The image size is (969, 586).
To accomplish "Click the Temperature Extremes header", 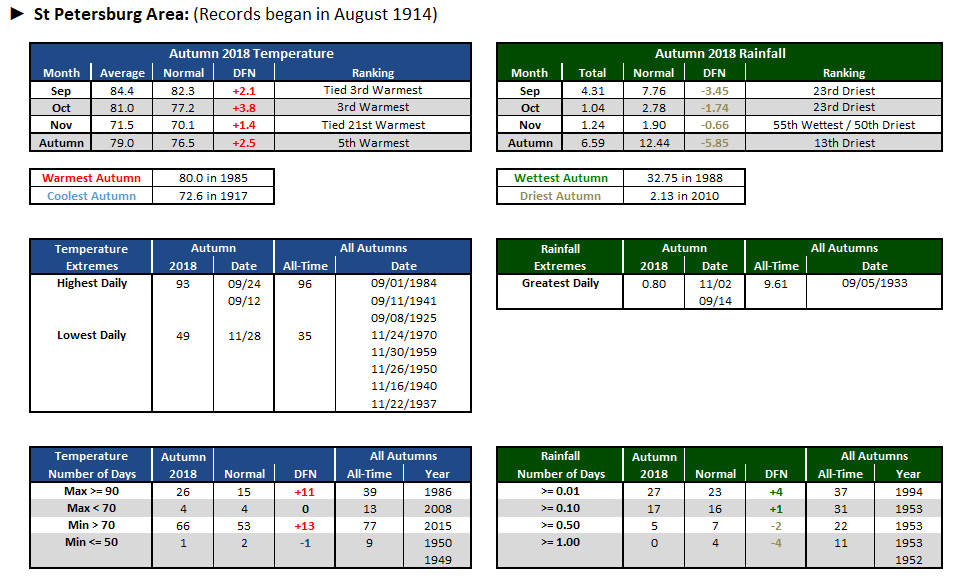I will pos(91,257).
